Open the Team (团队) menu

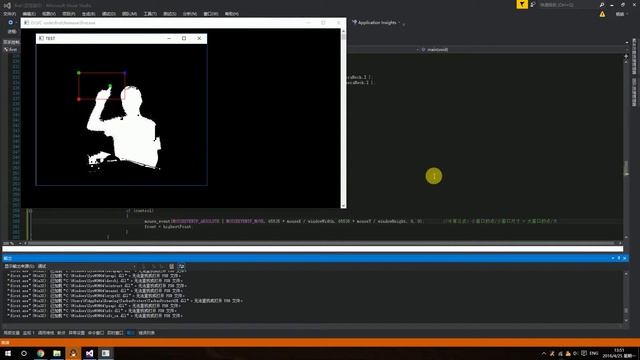[129, 14]
